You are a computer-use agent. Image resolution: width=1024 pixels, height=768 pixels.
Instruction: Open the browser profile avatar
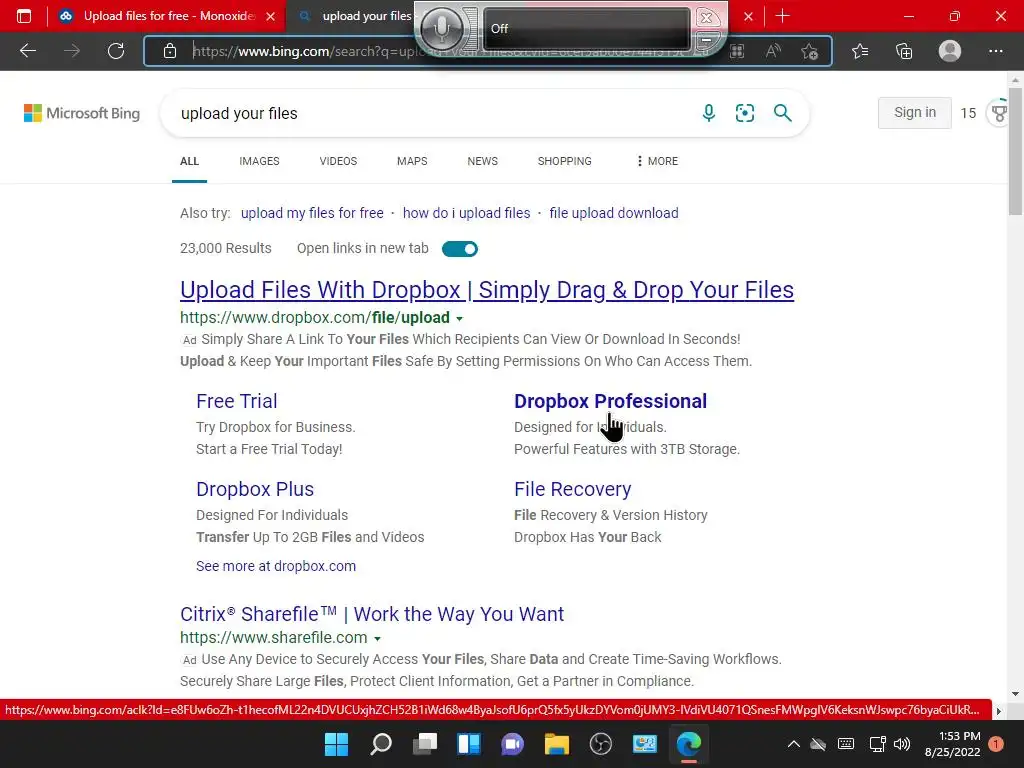tap(950, 51)
